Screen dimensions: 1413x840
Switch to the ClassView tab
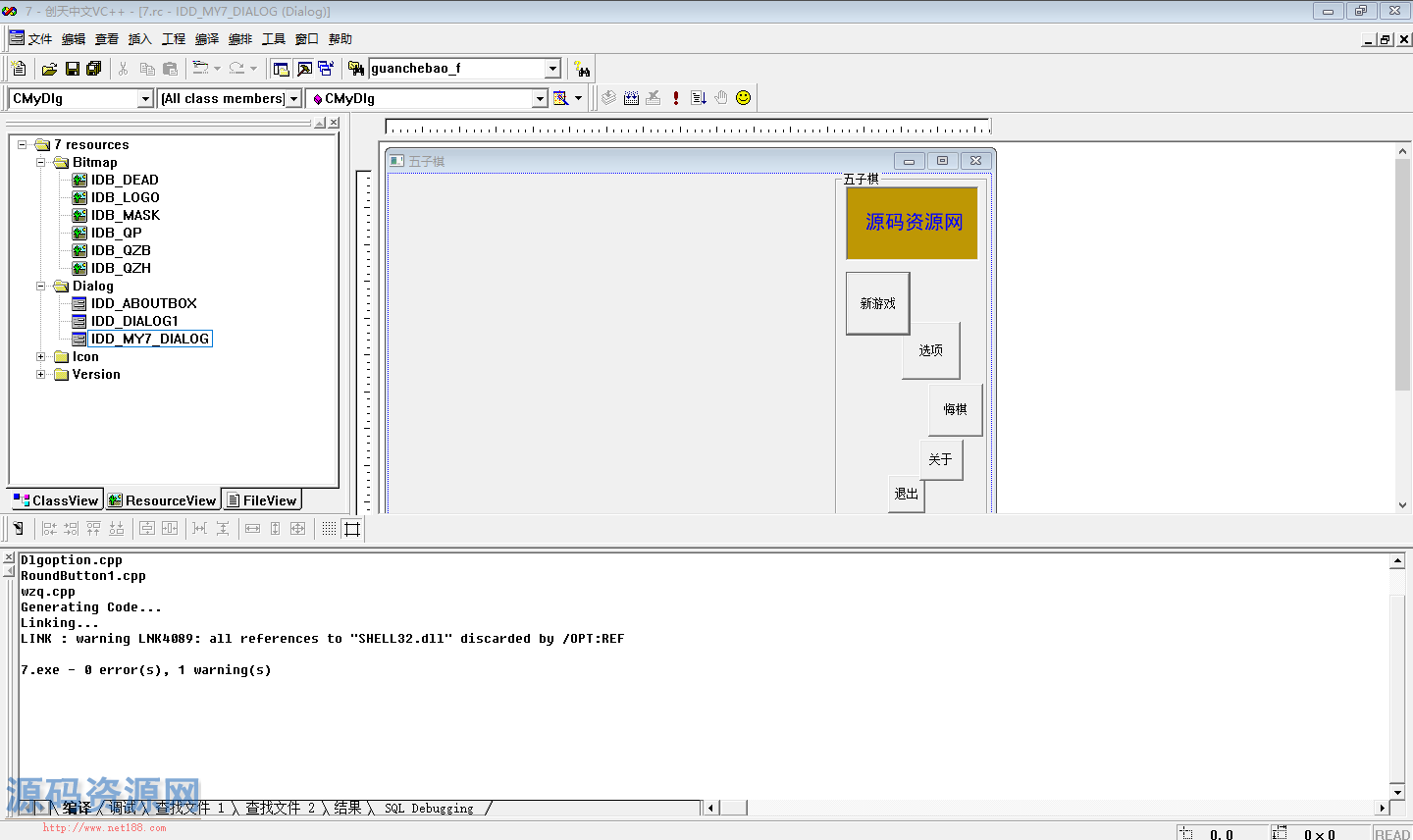56,500
